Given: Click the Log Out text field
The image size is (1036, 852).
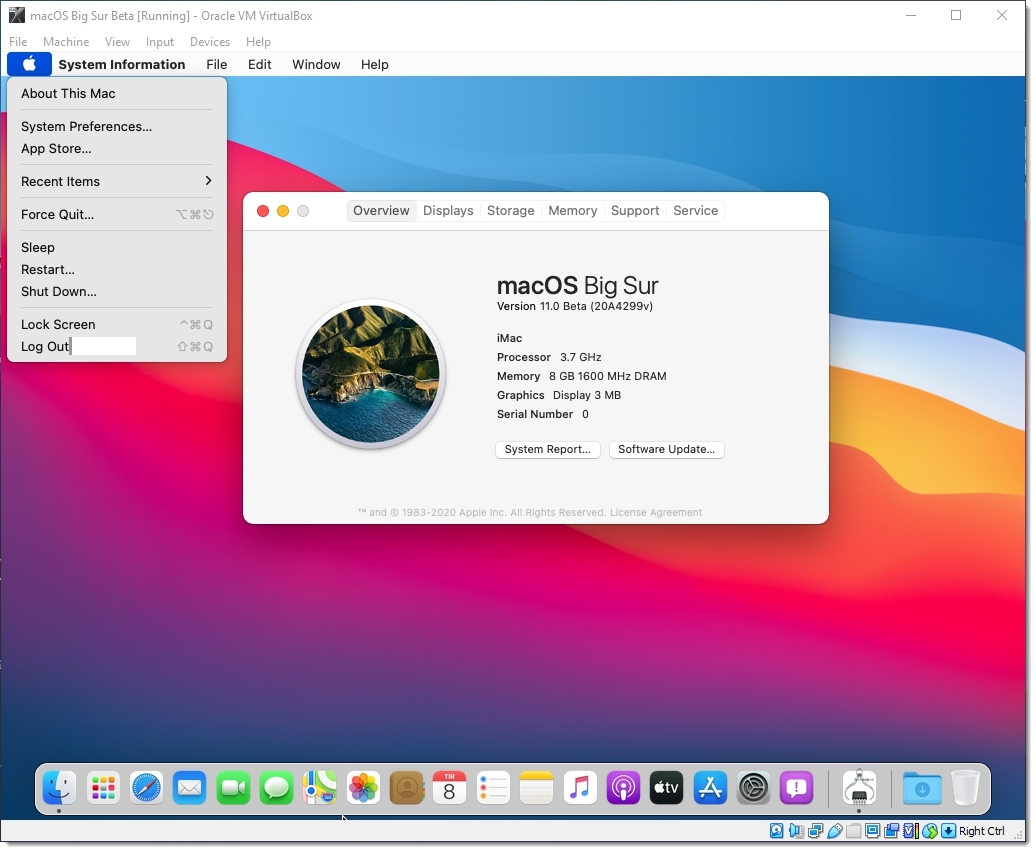Looking at the screenshot, I should point(104,346).
